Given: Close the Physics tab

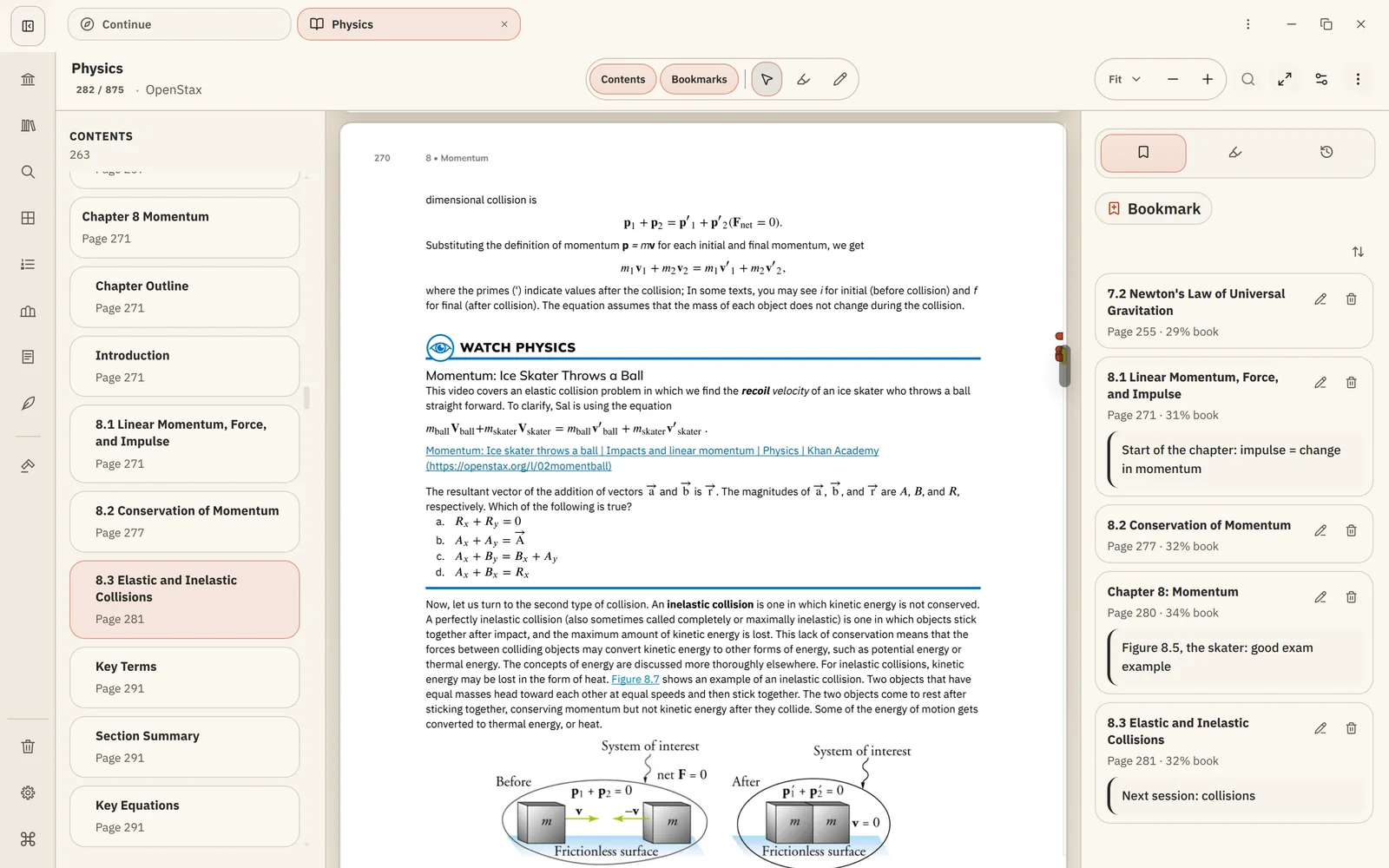Looking at the screenshot, I should click(x=504, y=24).
